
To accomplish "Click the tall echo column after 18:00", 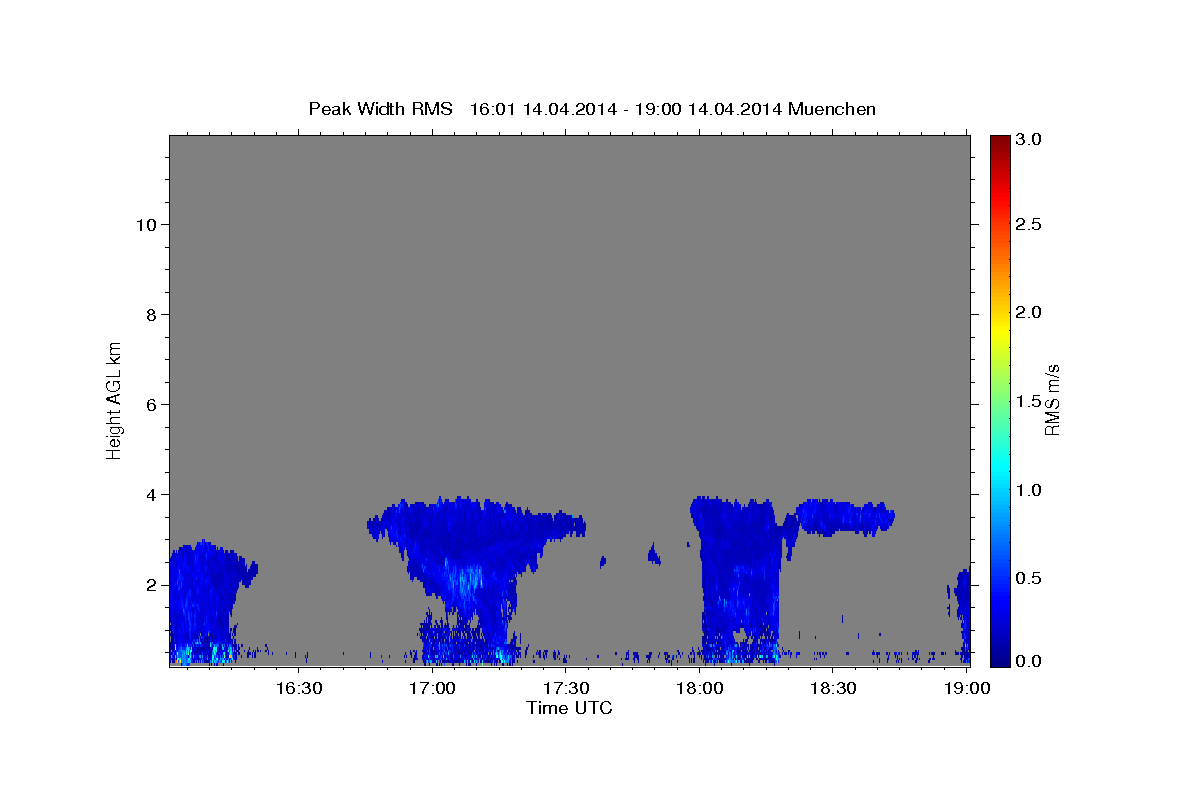I will (738, 580).
